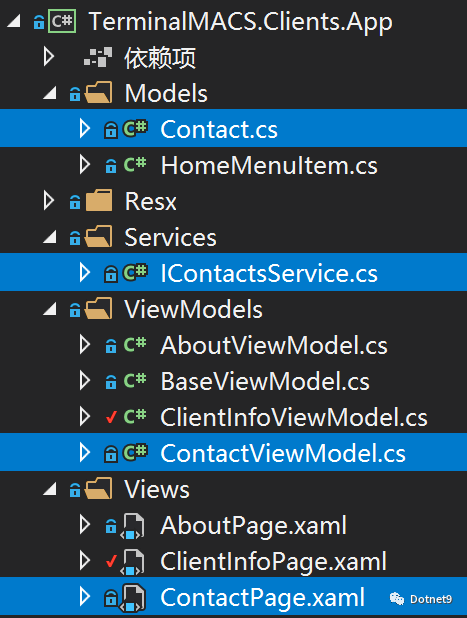Expand the AboutViewModel.cs node arrow
This screenshot has width=467, height=618.
click(x=85, y=345)
